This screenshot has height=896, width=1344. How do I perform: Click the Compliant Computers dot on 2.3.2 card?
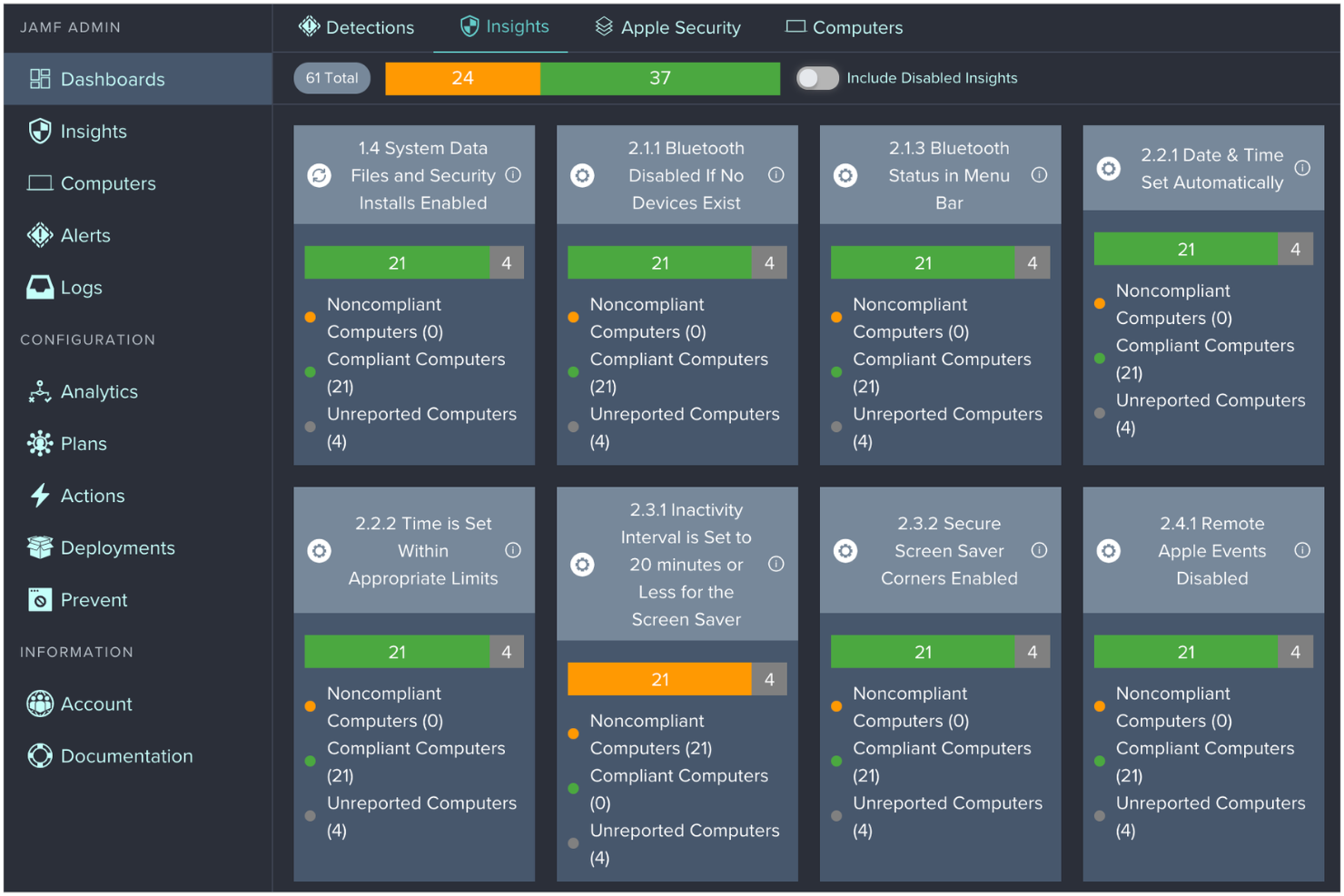coord(836,761)
